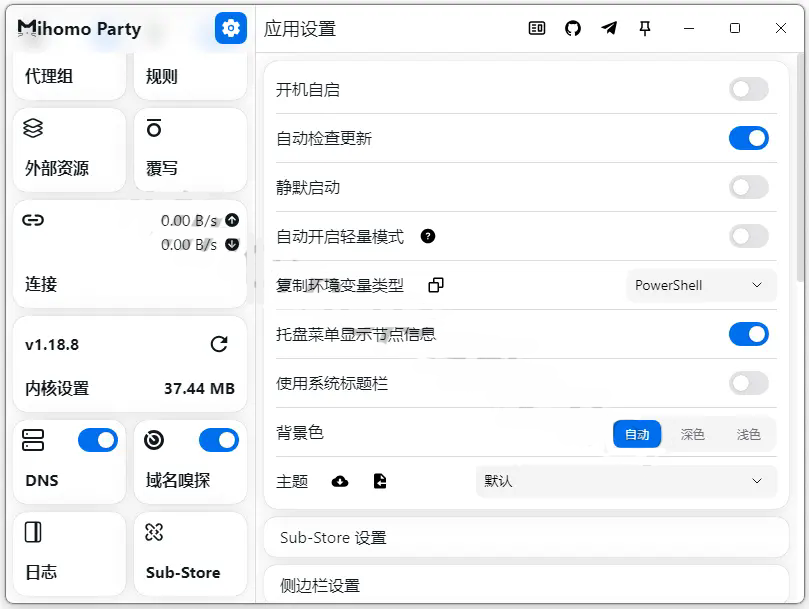The image size is (809, 609).
Task: Open the 内核设置 page
Action: (x=130, y=364)
